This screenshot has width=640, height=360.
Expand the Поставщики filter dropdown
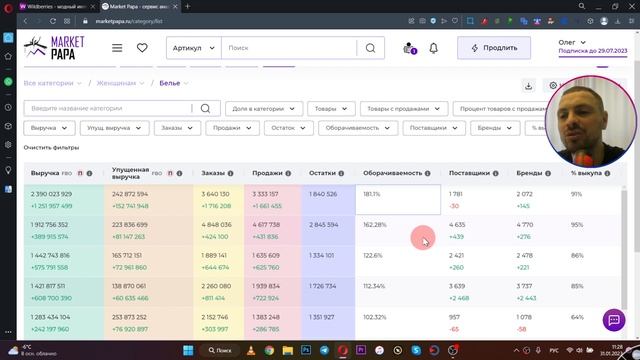click(x=433, y=128)
